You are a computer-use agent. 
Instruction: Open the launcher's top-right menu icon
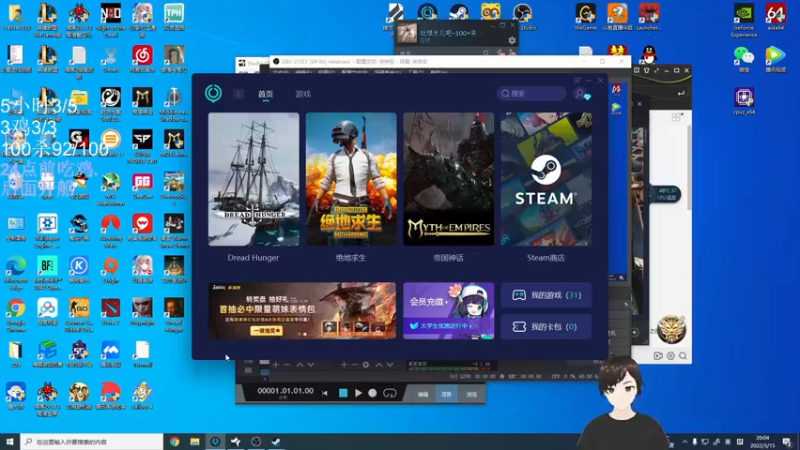(577, 81)
